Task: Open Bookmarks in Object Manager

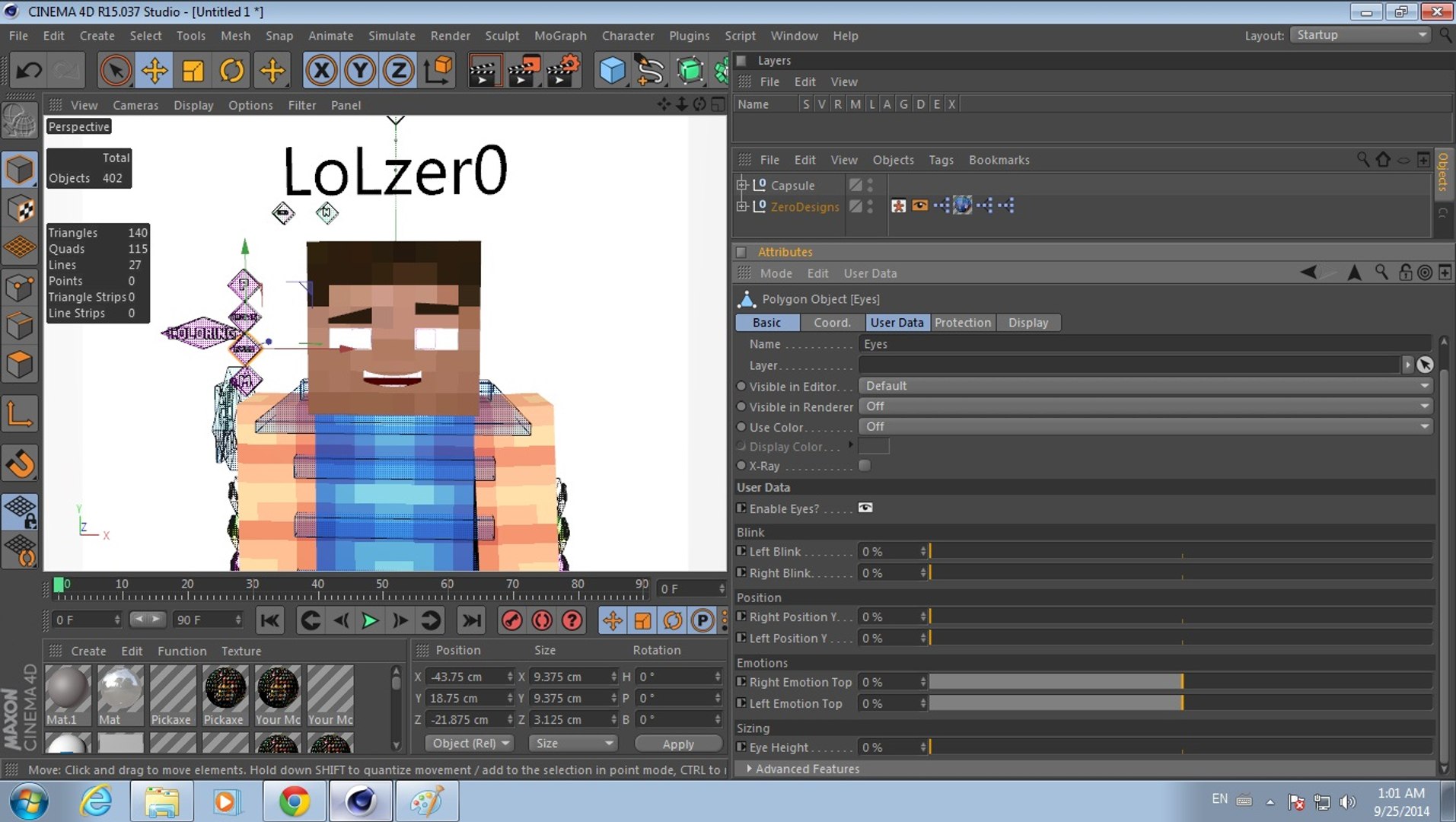Action: 999,160
